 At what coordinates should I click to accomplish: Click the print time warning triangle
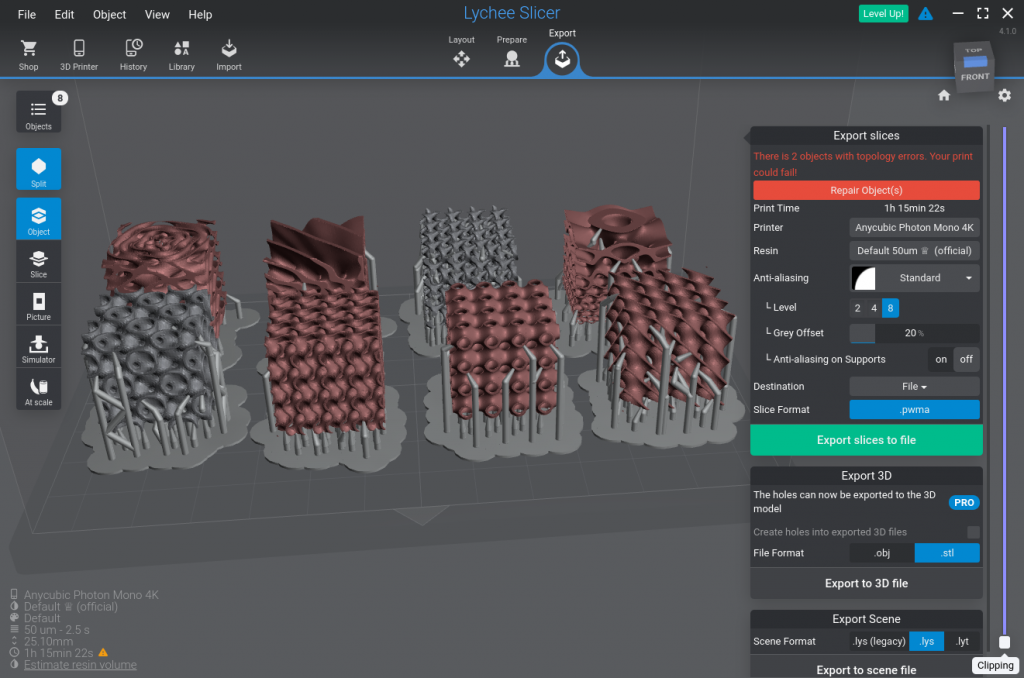click(x=103, y=653)
